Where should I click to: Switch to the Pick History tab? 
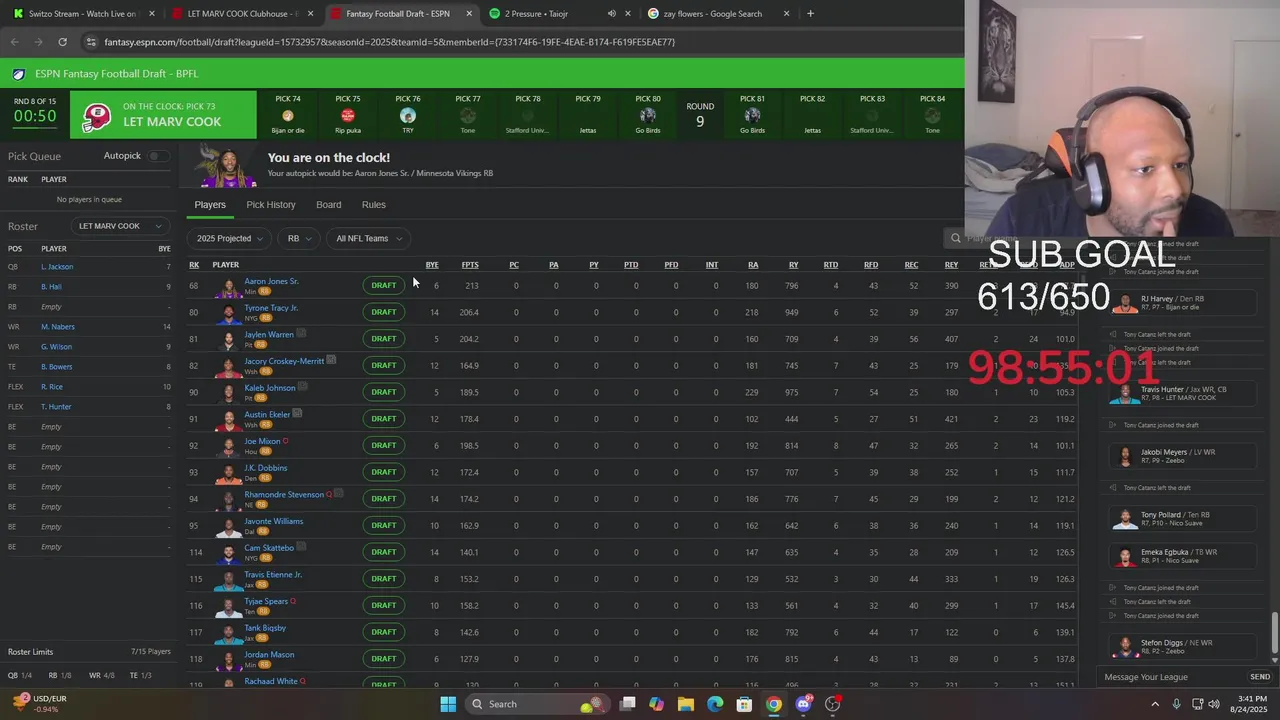click(x=271, y=204)
